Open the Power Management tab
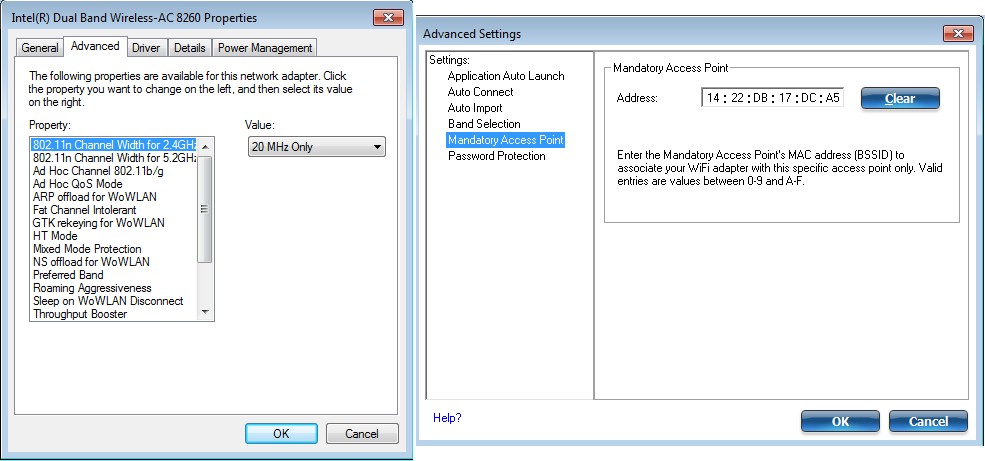Screen dimensions: 985x461 pyautogui.click(x=264, y=48)
